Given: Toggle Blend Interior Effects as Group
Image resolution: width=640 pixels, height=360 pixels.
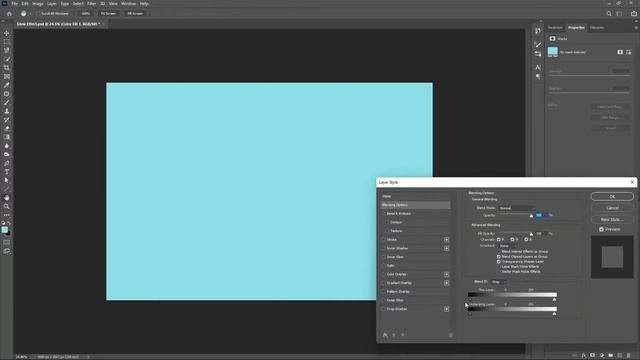Looking at the screenshot, I should (499, 252).
